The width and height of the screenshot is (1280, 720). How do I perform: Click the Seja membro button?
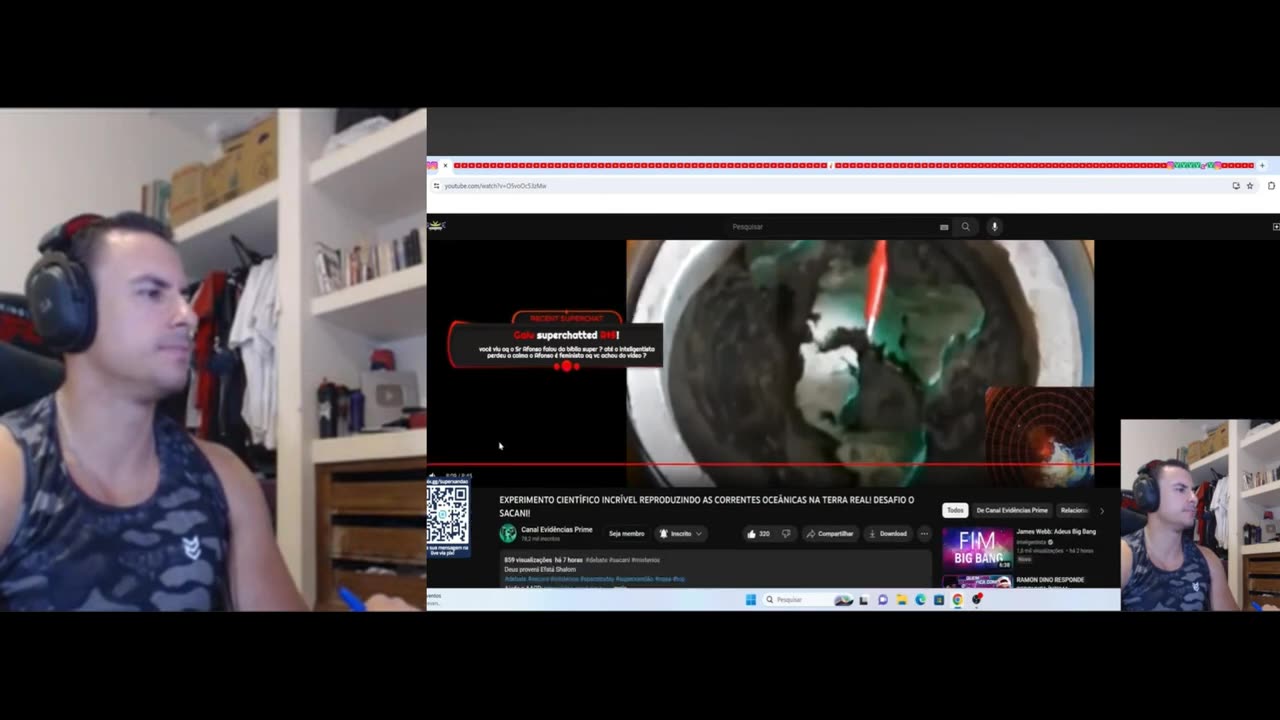(x=627, y=534)
